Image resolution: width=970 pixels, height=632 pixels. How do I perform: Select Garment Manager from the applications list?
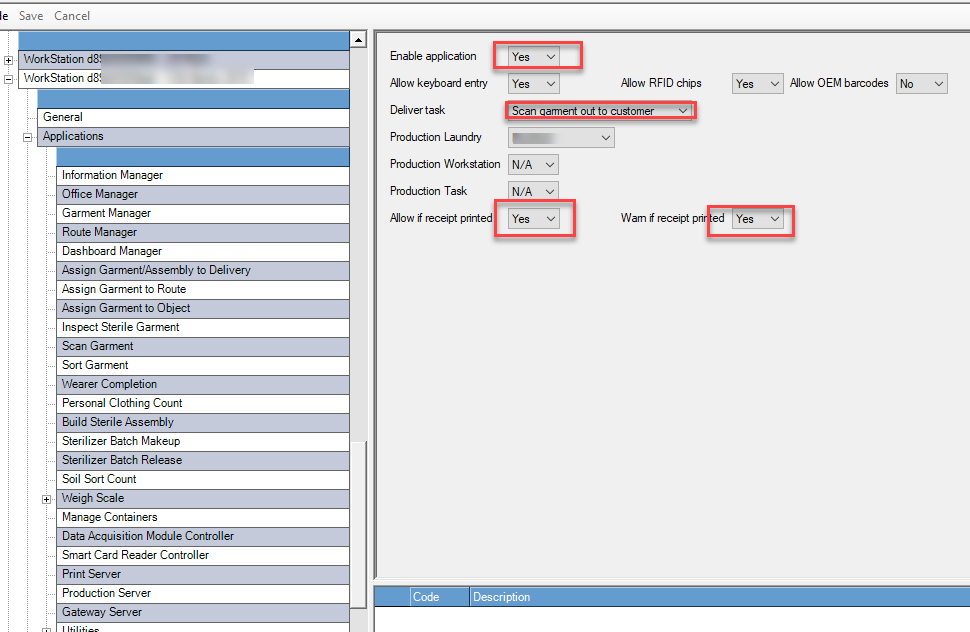coord(106,212)
